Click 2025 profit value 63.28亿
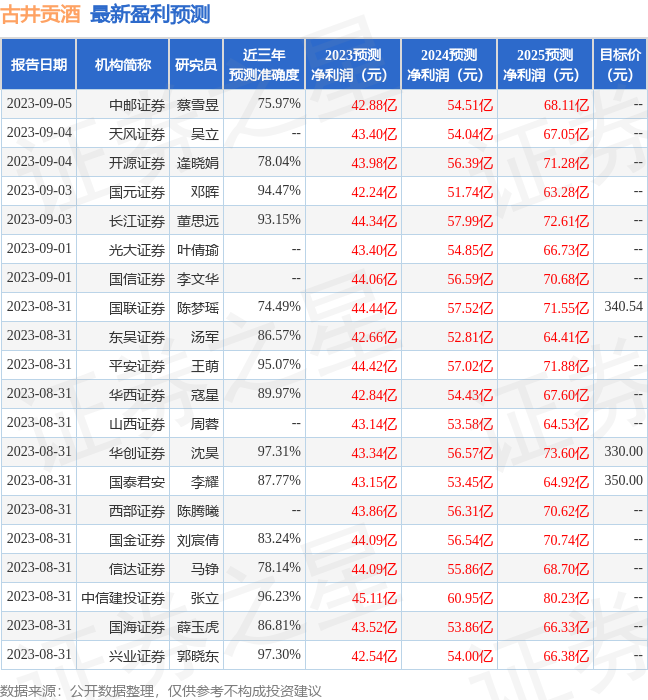Image resolution: width=648 pixels, height=700 pixels. [x=566, y=192]
